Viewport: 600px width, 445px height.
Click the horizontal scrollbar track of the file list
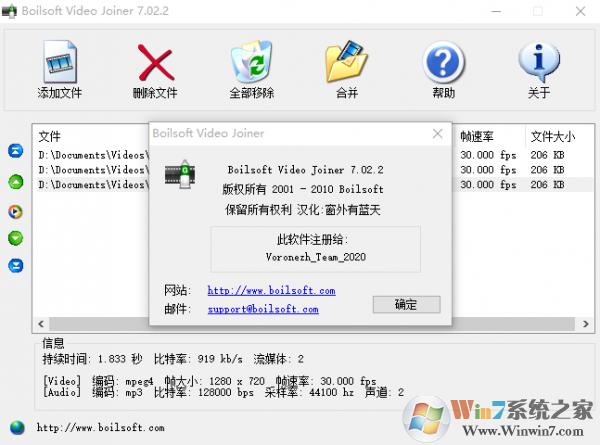[x=312, y=324]
